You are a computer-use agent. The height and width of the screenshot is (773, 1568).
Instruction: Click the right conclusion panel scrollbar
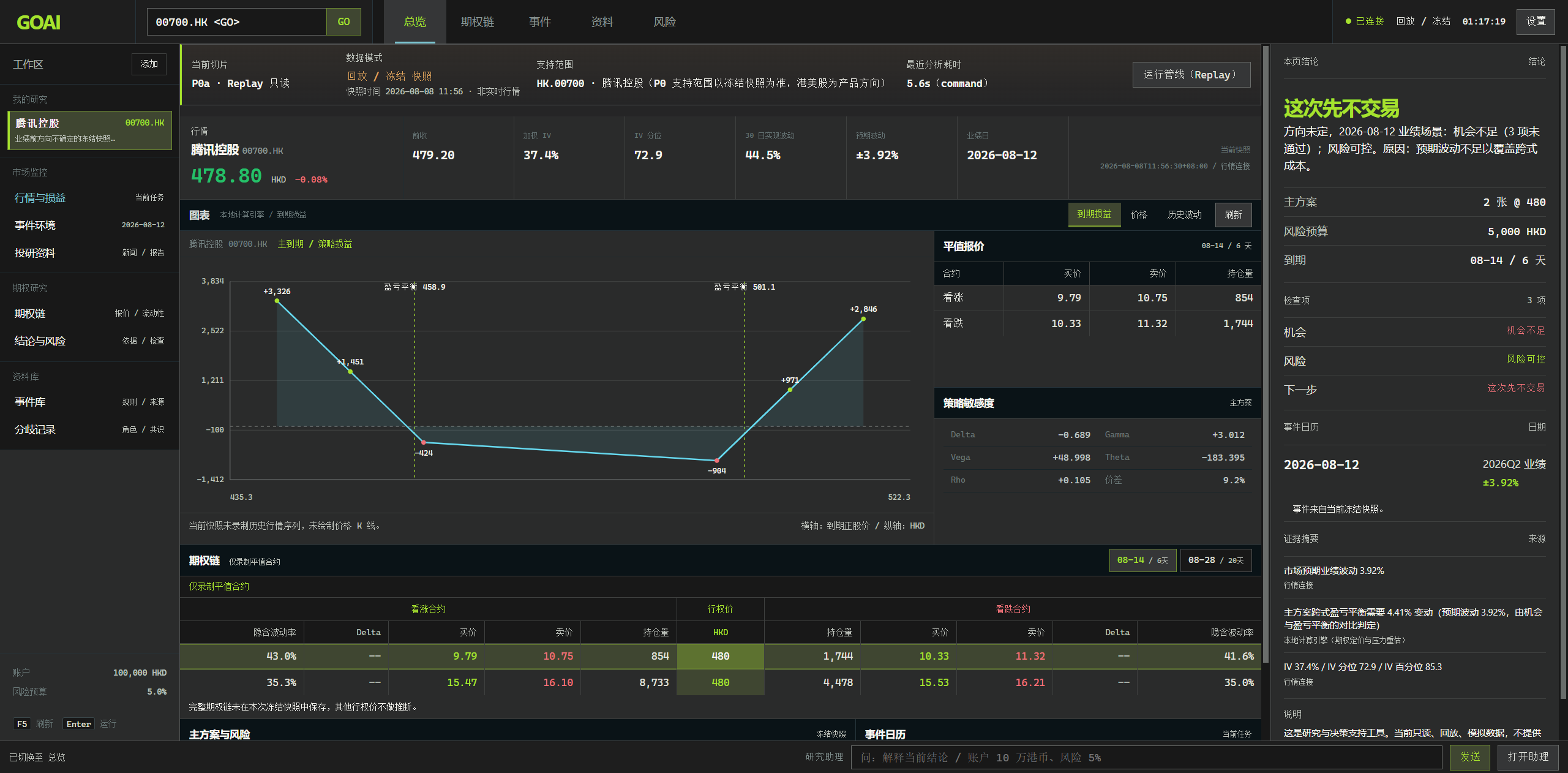[1562, 372]
